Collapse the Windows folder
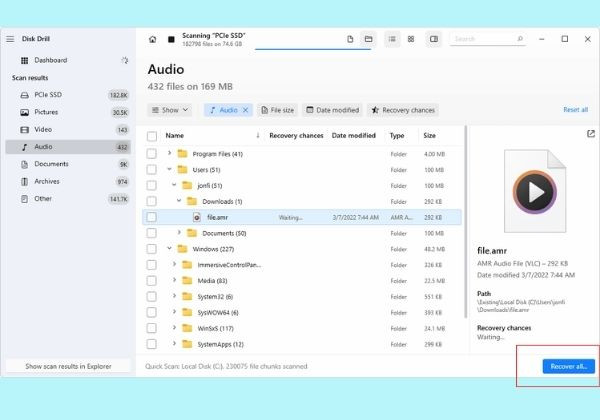This screenshot has width=600, height=420. (170, 249)
